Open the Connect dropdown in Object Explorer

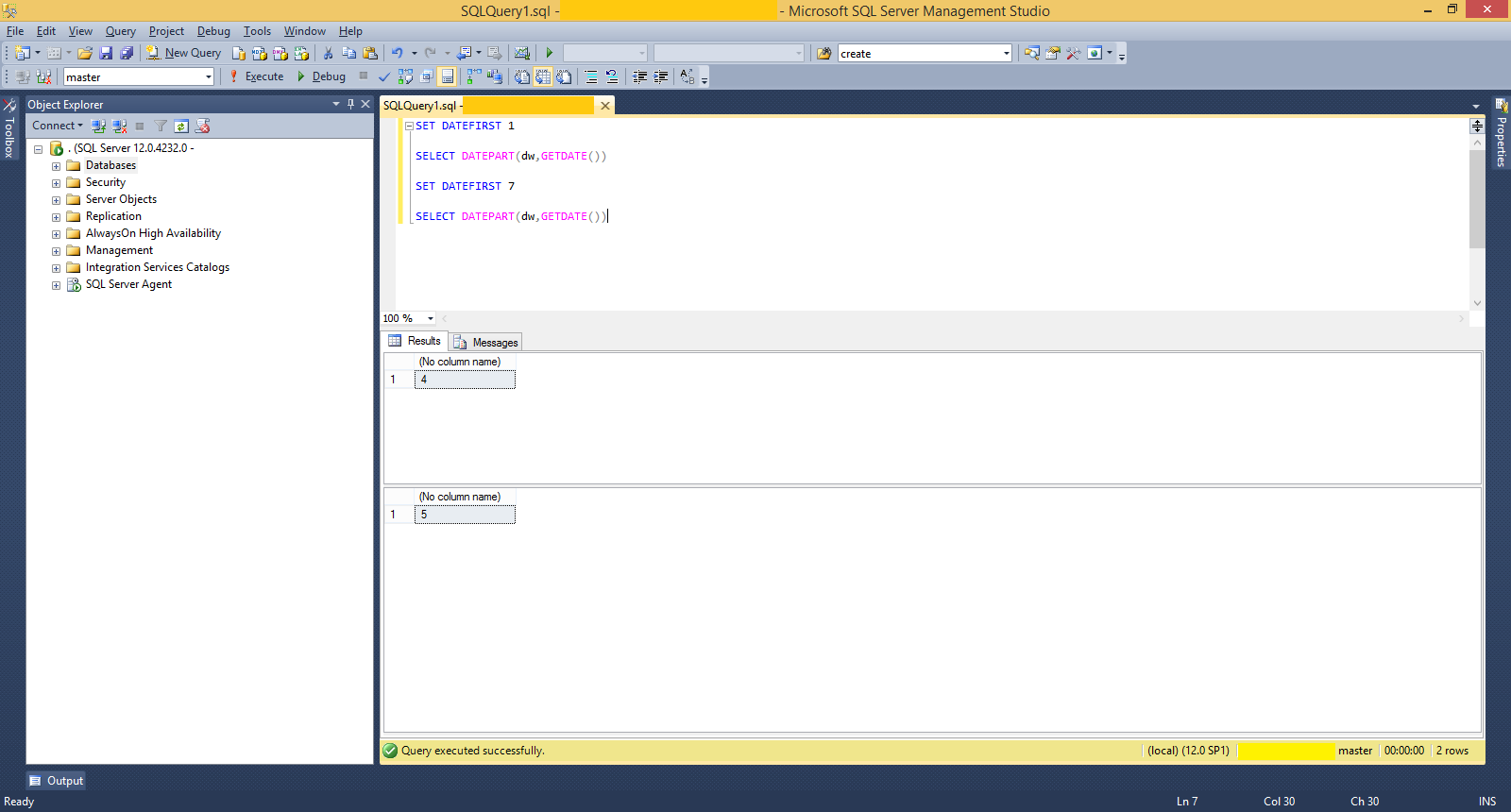point(58,126)
